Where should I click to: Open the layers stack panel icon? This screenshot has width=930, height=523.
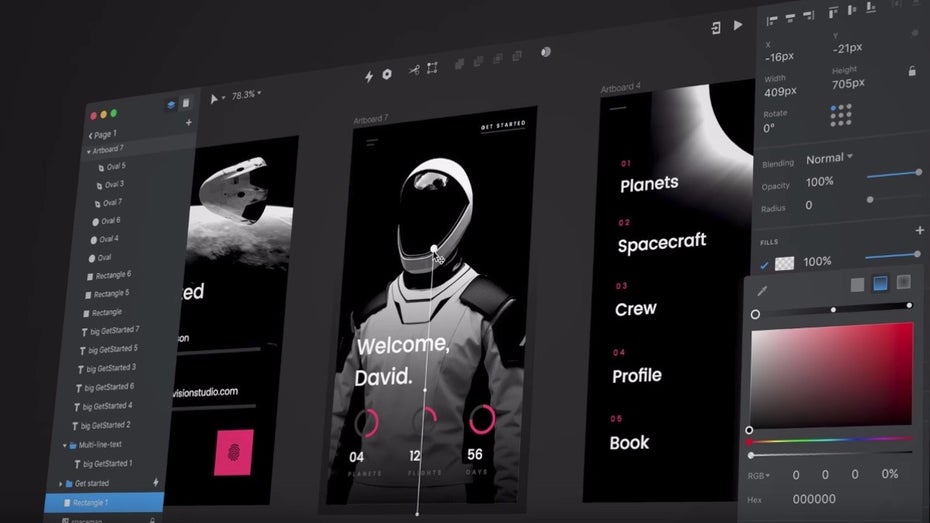(x=170, y=103)
